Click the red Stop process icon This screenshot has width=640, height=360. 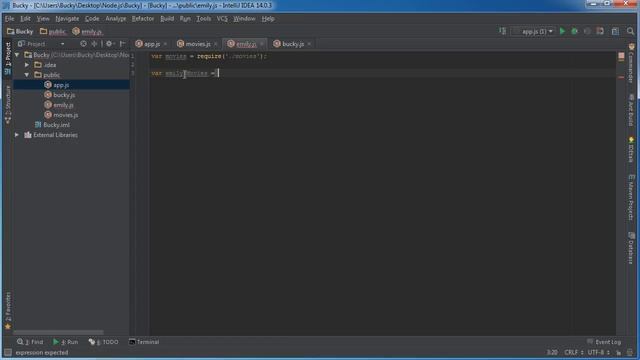pyautogui.click(x=600, y=31)
